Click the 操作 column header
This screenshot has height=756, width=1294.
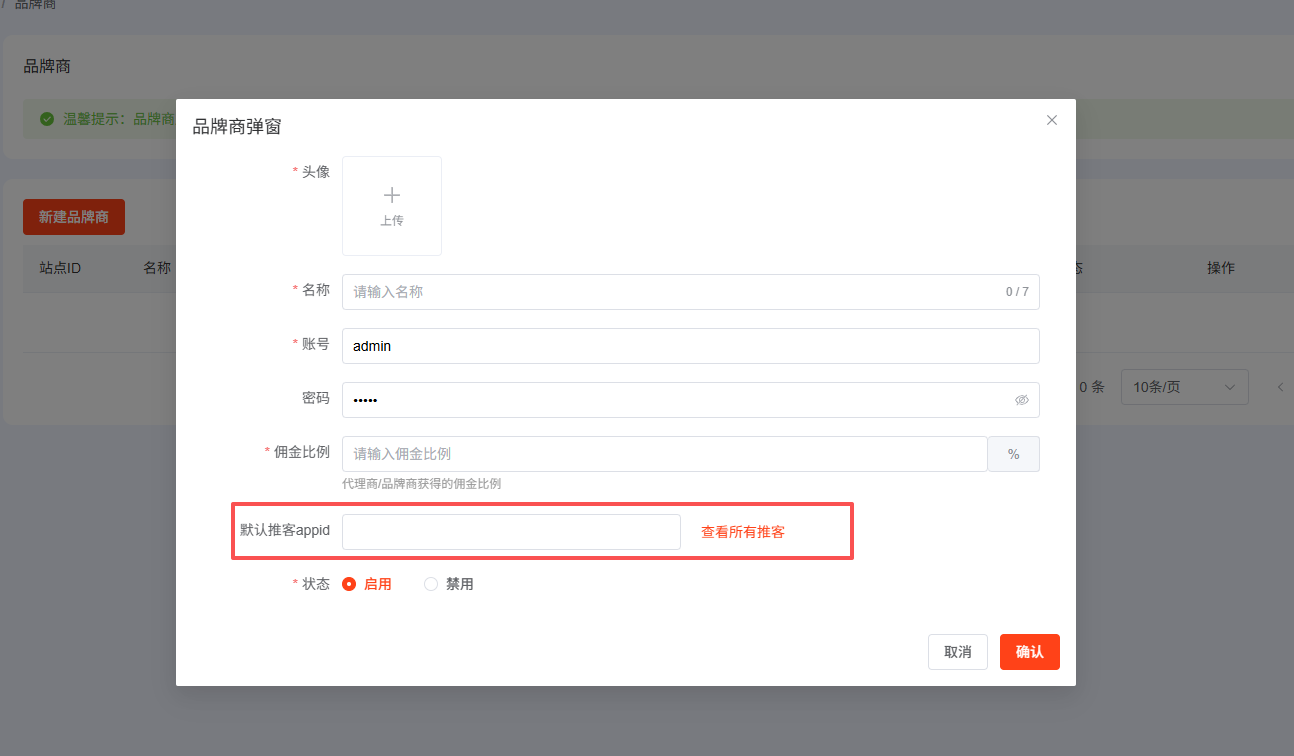point(1220,268)
